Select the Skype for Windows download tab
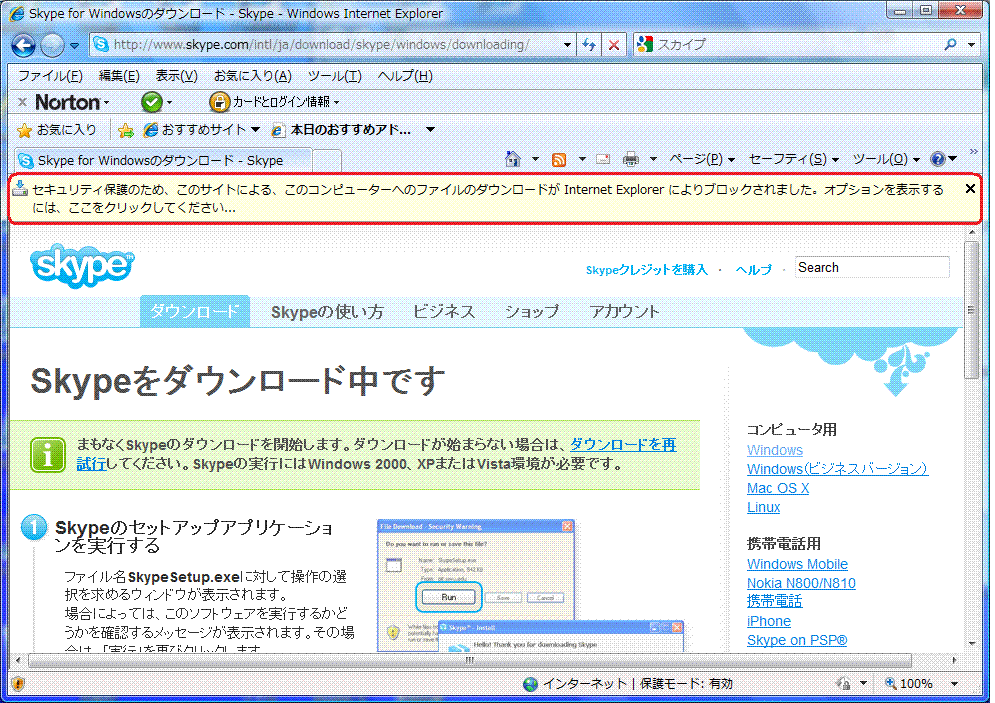995x703 pixels. [x=162, y=161]
